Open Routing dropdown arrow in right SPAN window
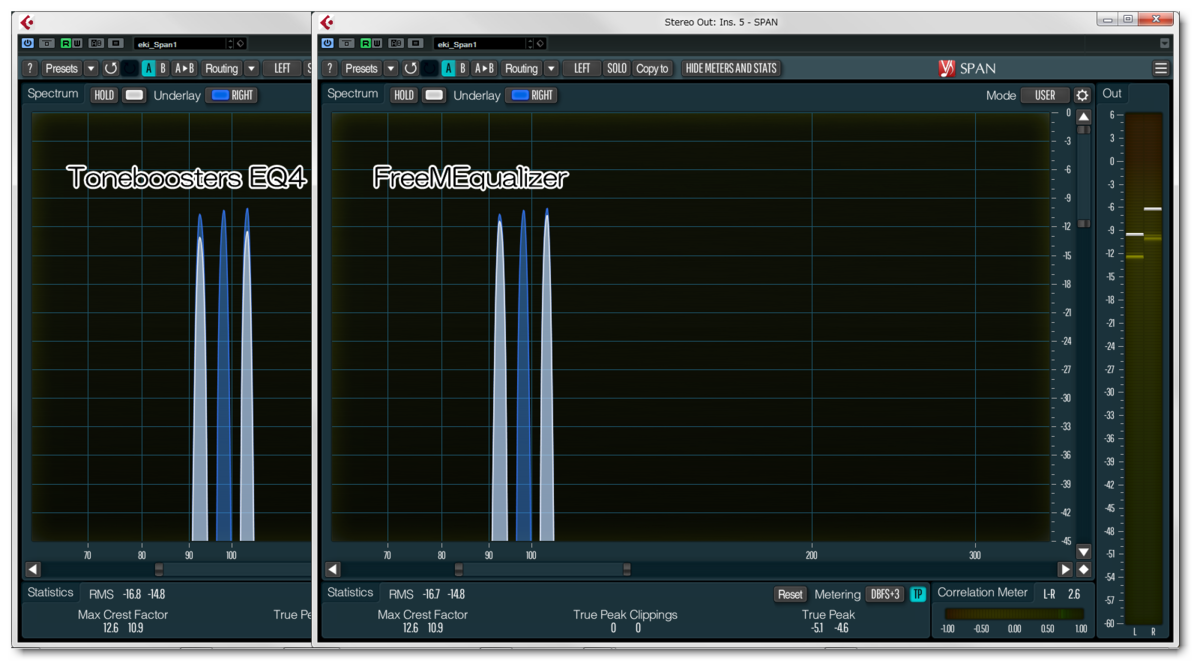Screen dimensions: 1200x669 click(x=551, y=69)
